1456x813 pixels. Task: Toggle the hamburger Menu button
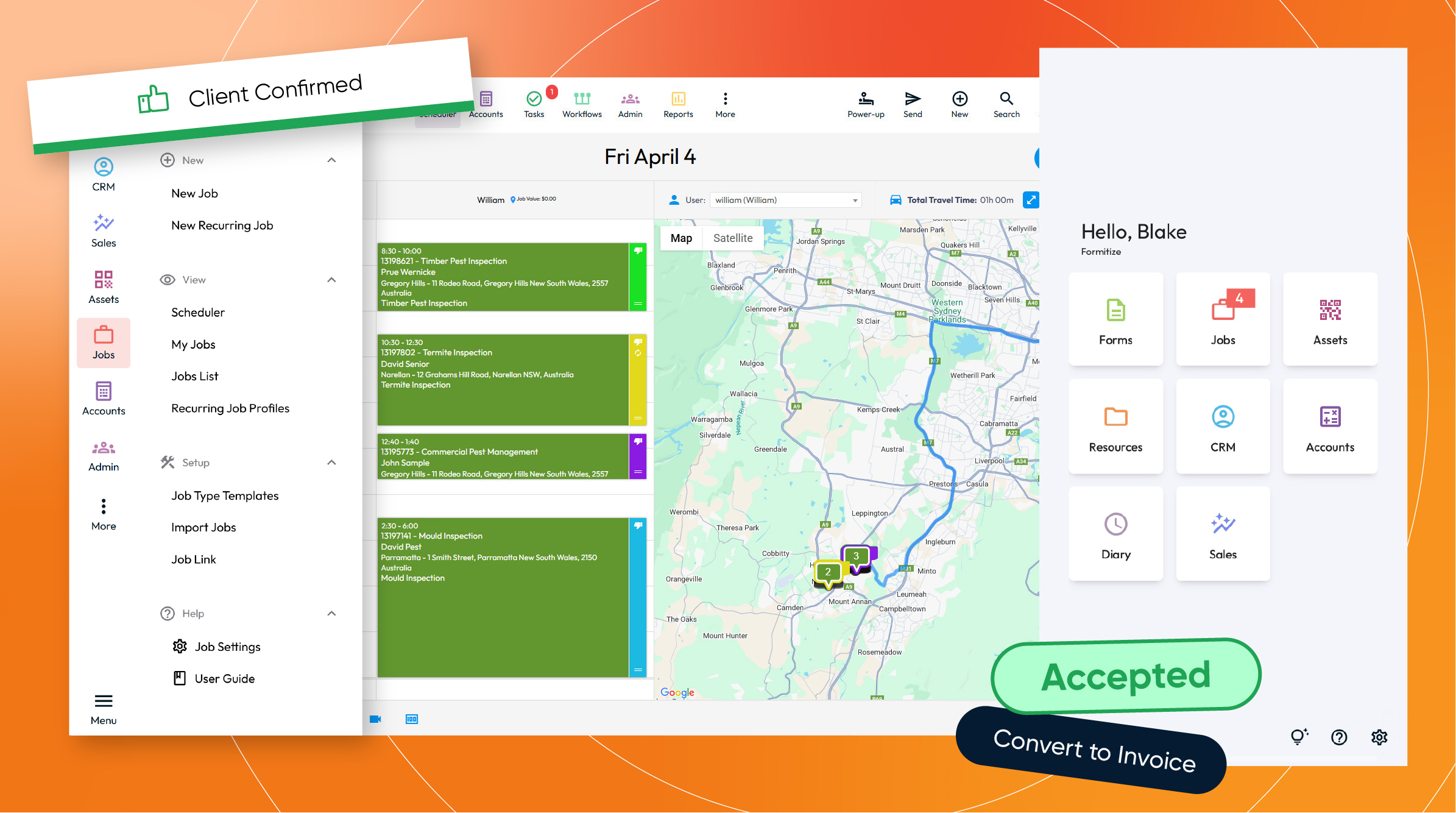click(x=104, y=709)
